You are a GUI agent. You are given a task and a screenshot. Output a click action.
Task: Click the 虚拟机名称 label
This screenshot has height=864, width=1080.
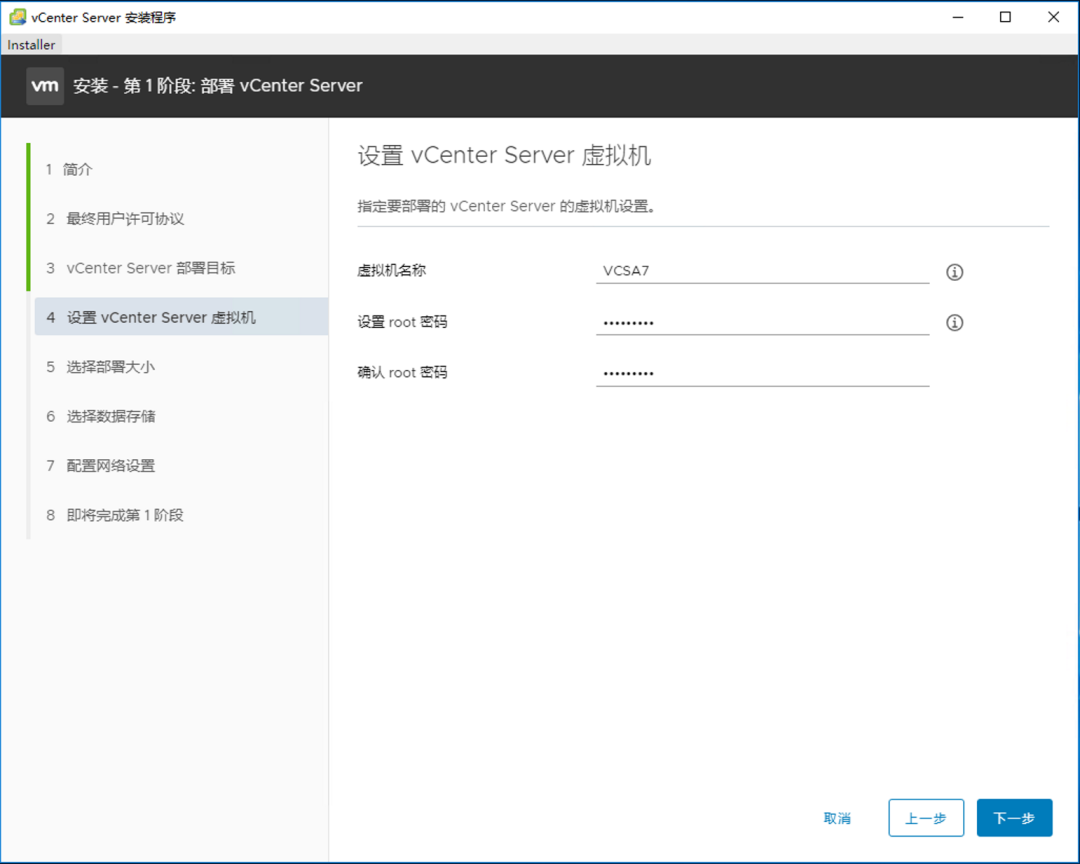[391, 271]
